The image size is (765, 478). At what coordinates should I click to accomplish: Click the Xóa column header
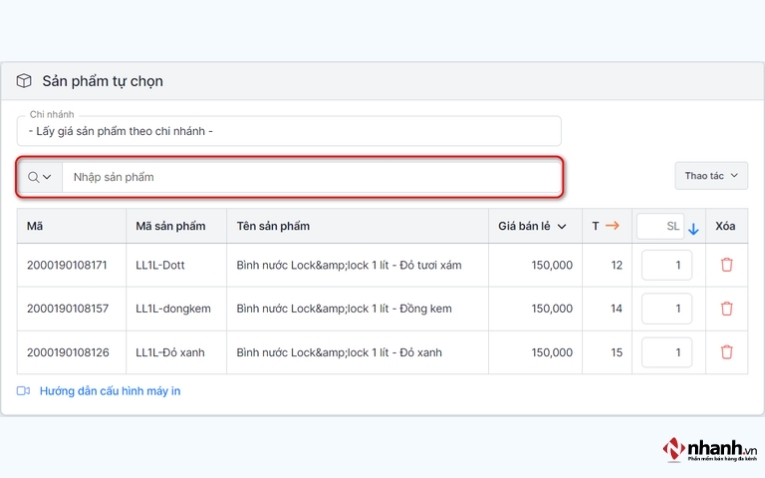(725, 226)
